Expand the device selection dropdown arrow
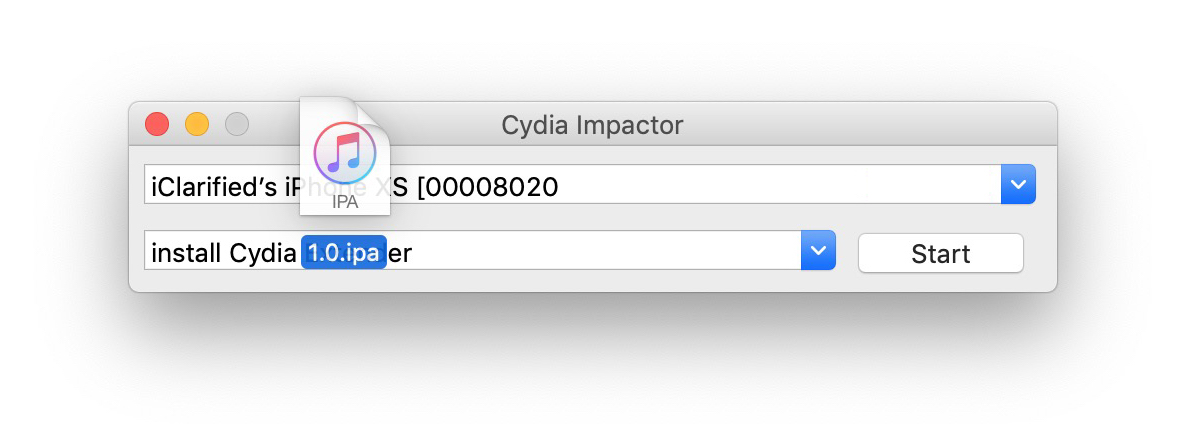The width and height of the screenshot is (1195, 430). pos(1018,185)
